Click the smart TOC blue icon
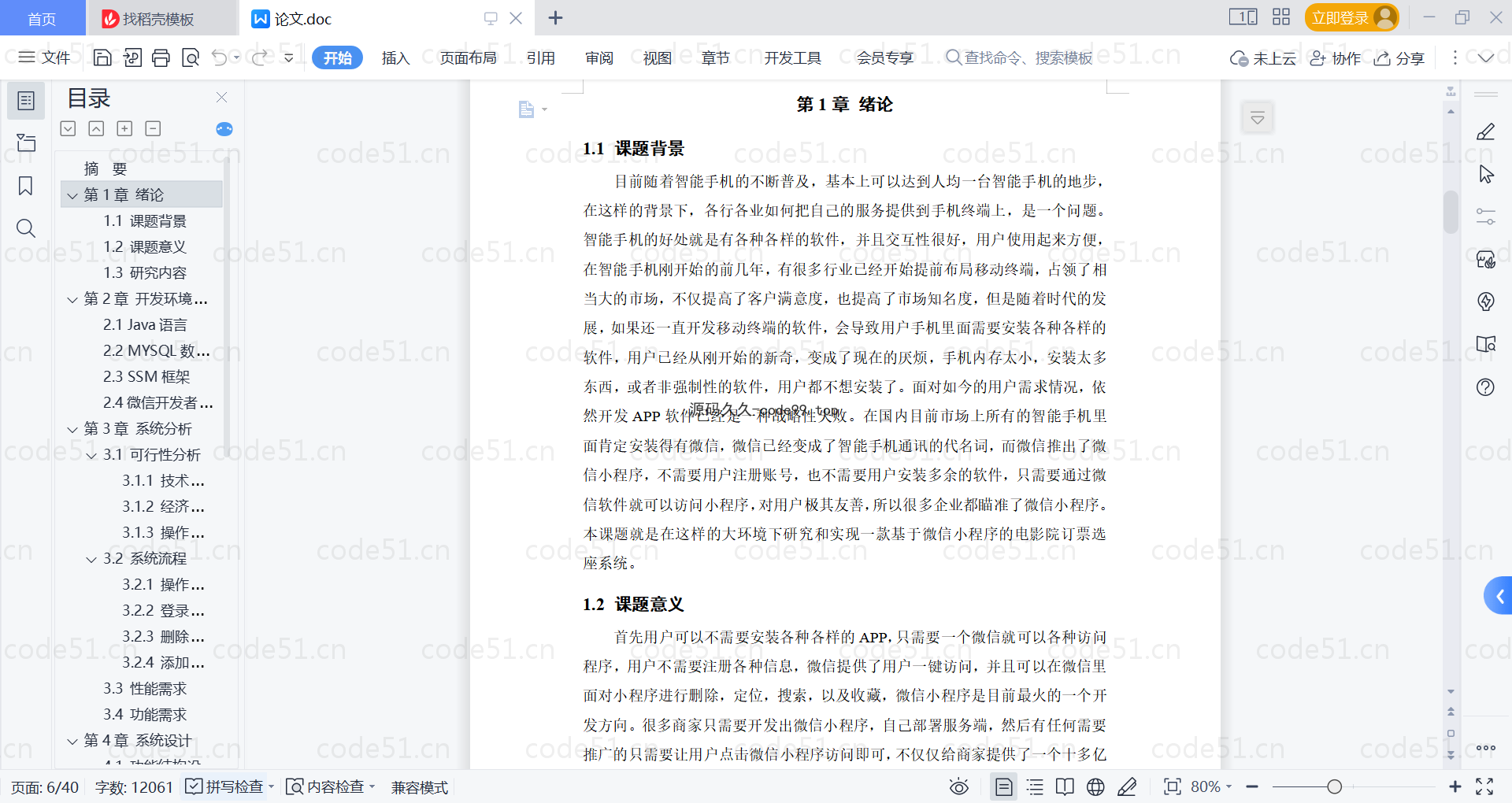The width and height of the screenshot is (1512, 803). pos(224,129)
